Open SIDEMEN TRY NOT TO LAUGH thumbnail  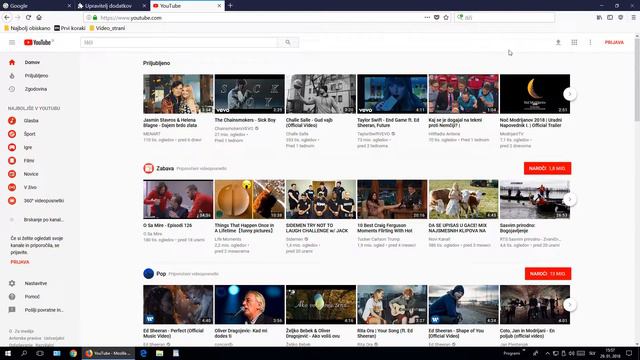pos(321,199)
